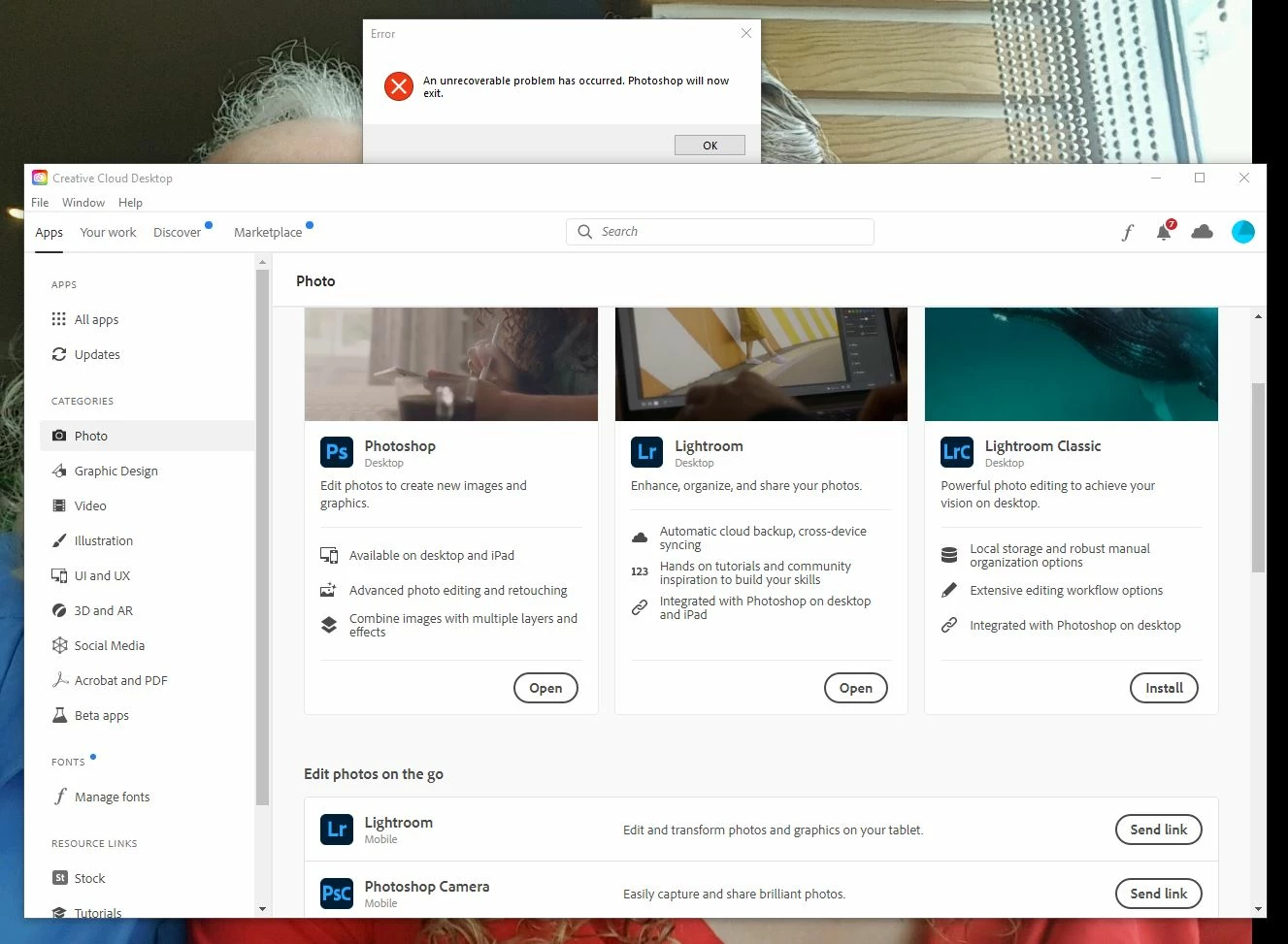Click the main content scrollbar up arrow
Viewport: 1288px width, 944px height.
pyautogui.click(x=1259, y=316)
